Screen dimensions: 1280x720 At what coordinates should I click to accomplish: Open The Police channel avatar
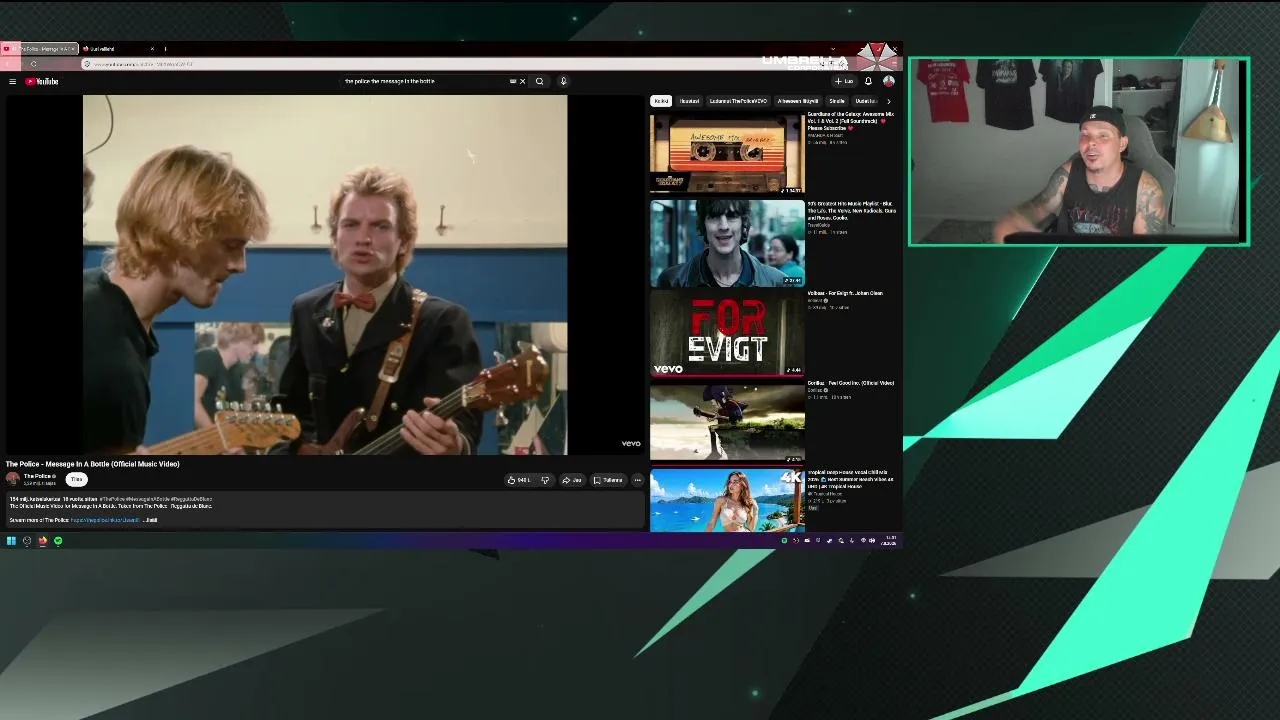(x=13, y=478)
